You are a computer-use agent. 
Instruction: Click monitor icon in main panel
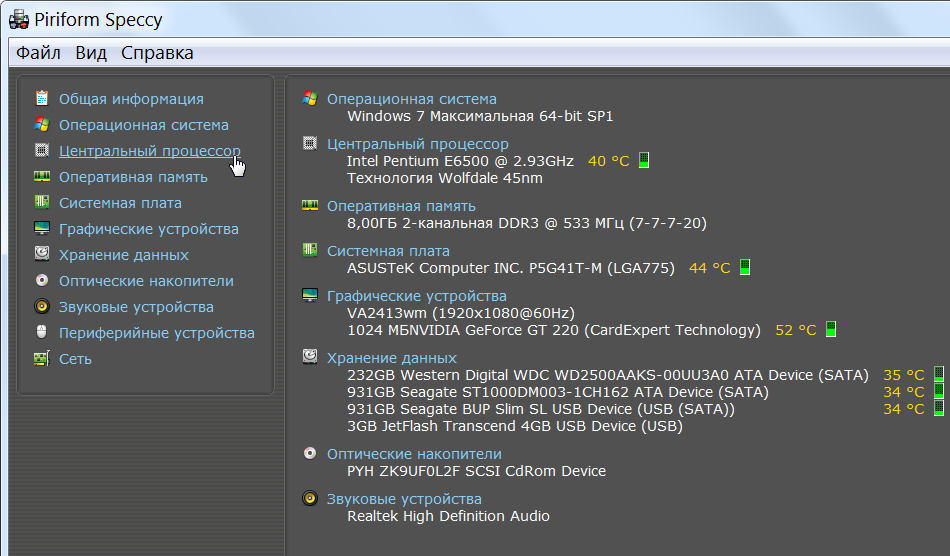tap(310, 295)
